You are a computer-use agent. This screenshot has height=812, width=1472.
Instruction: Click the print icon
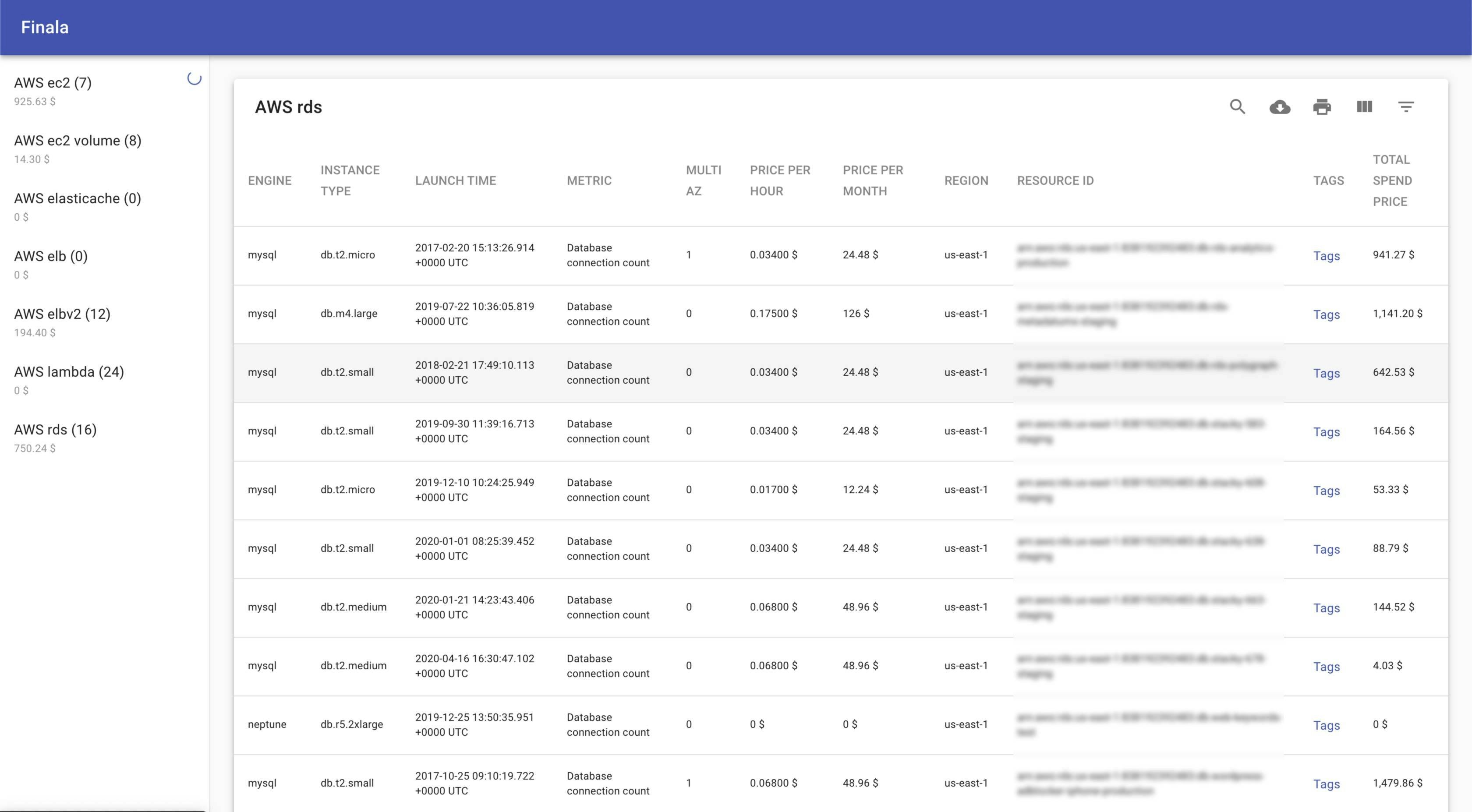pos(1322,107)
